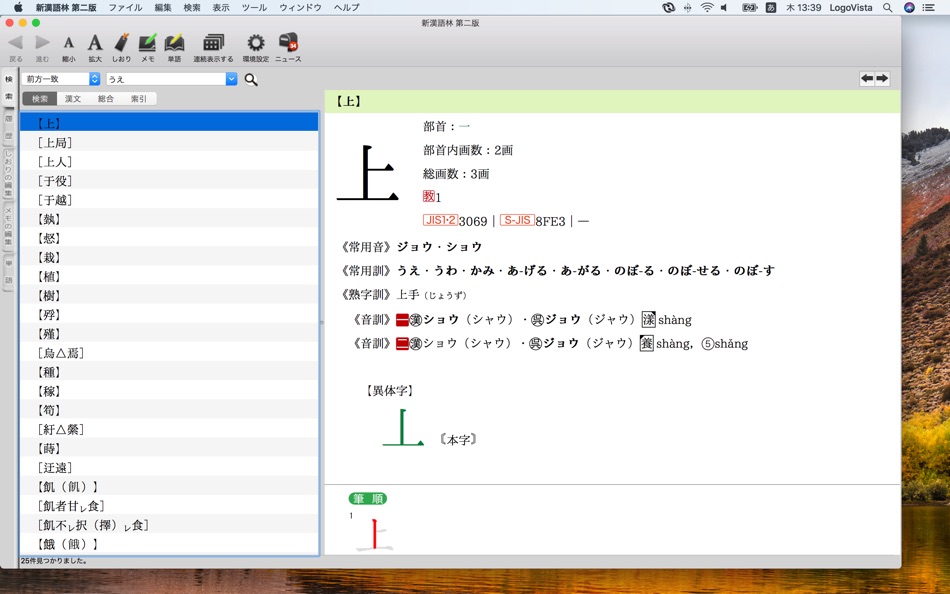950x594 pixels.
Task: Select the 【種】 result
Action: 169,372
